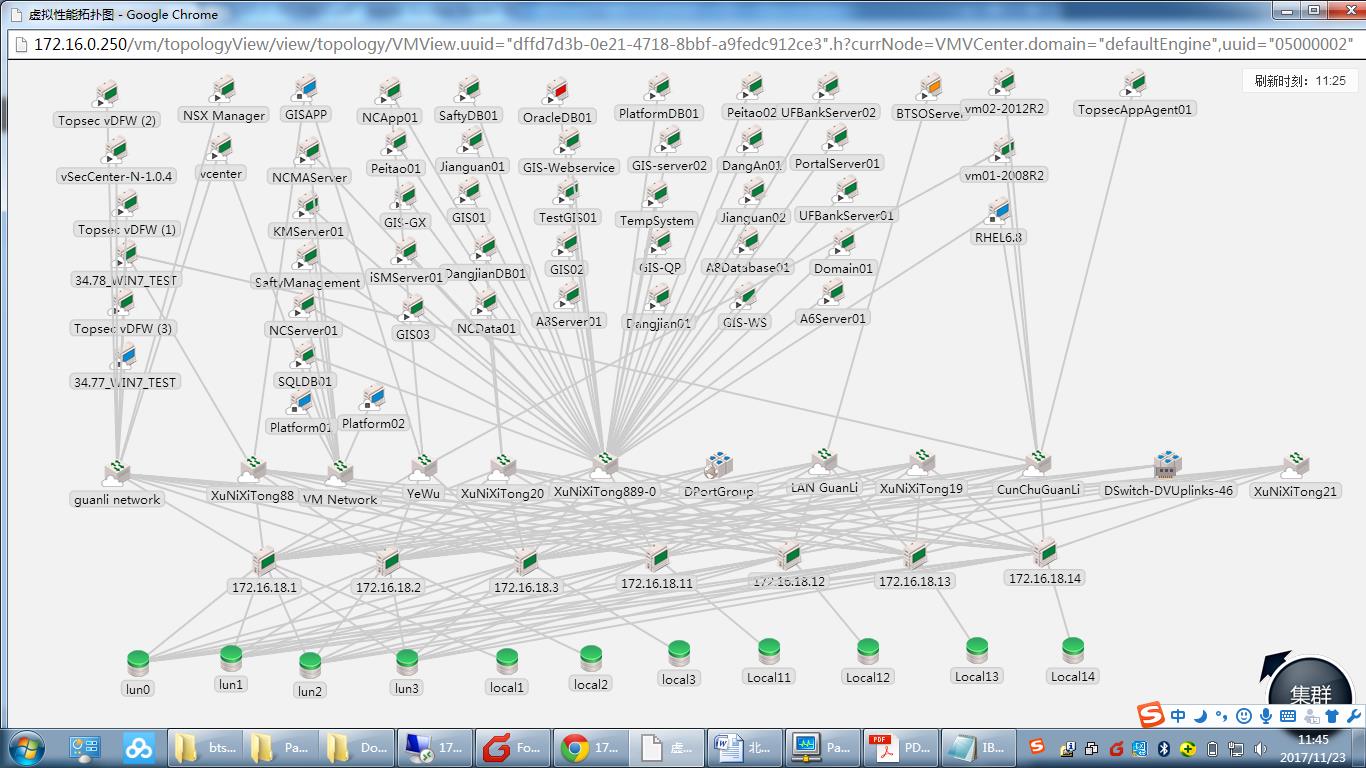Image resolution: width=1366 pixels, height=768 pixels.
Task: Click the NSX Manager node label
Action: pyautogui.click(x=224, y=116)
